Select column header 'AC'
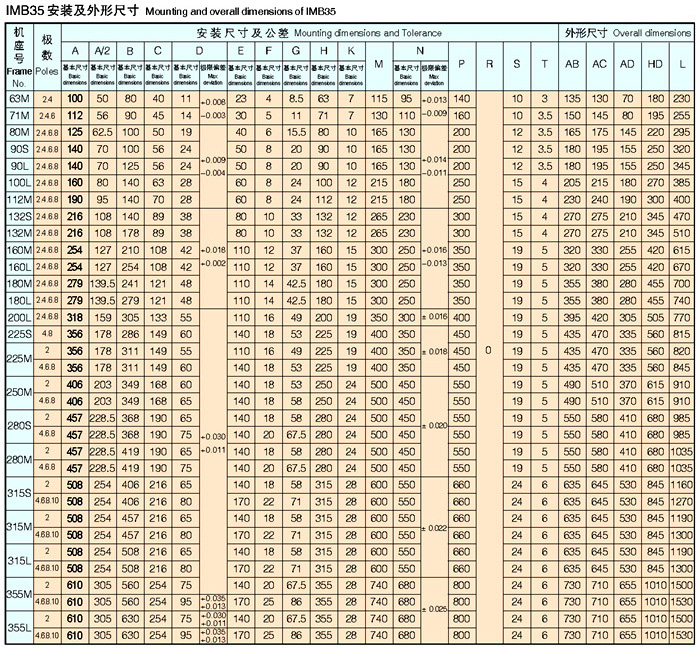The height and width of the screenshot is (651, 700). pos(600,64)
